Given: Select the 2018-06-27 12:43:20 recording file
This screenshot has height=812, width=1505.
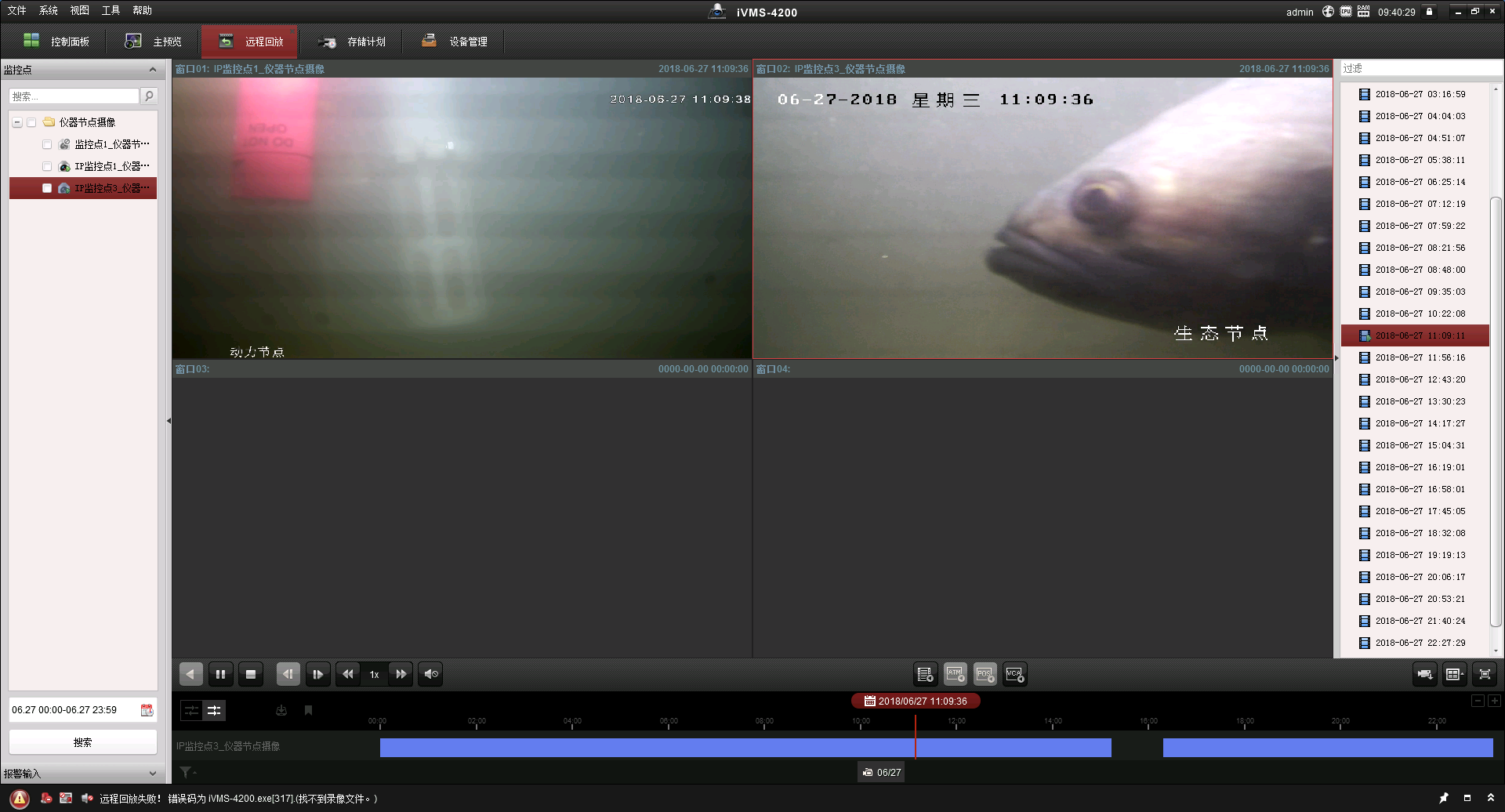Looking at the screenshot, I should tap(1420, 379).
